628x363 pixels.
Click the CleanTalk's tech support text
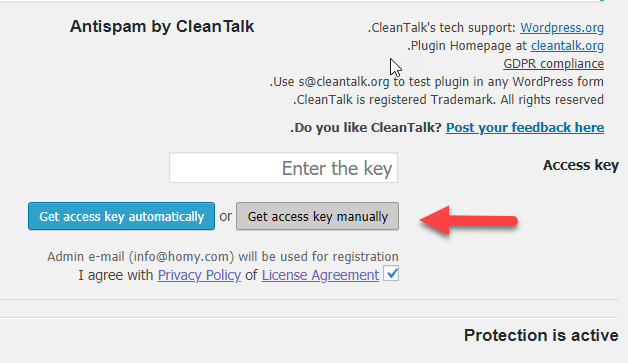[x=442, y=28]
